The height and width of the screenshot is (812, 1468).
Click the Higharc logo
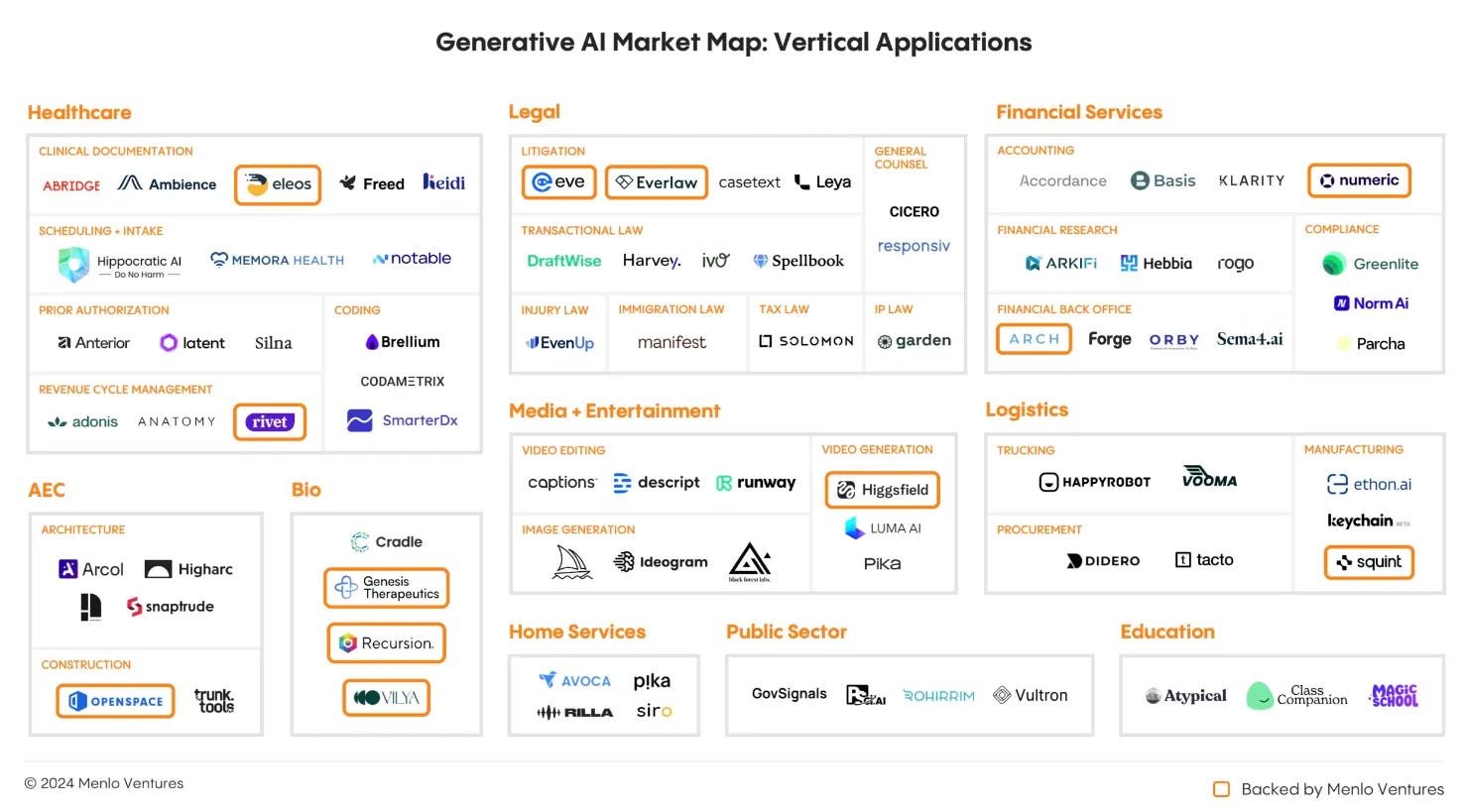(x=188, y=569)
